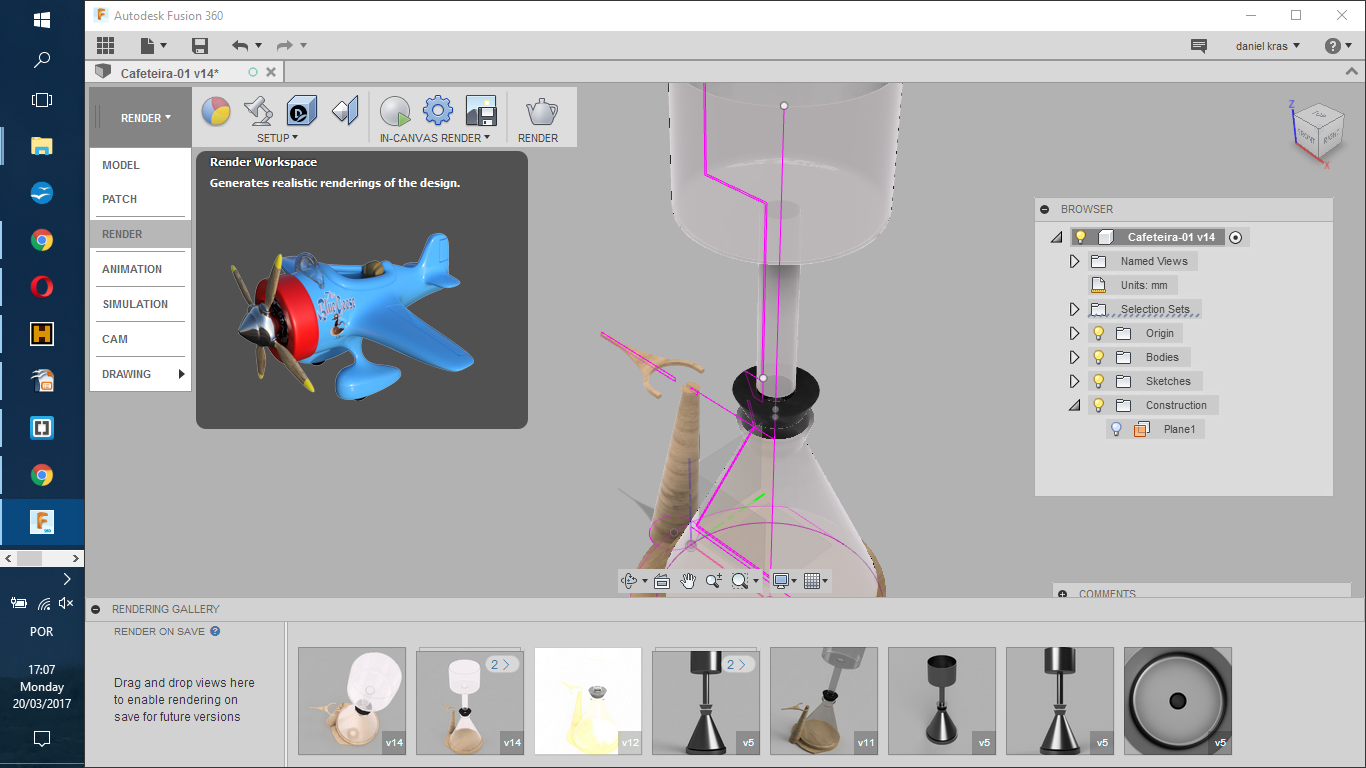Select Plane1 in the browser tree
This screenshot has height=768, width=1366.
coord(1179,429)
